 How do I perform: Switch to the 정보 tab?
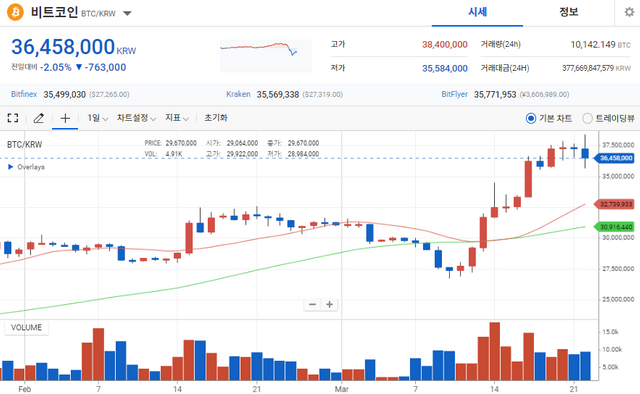click(569, 12)
